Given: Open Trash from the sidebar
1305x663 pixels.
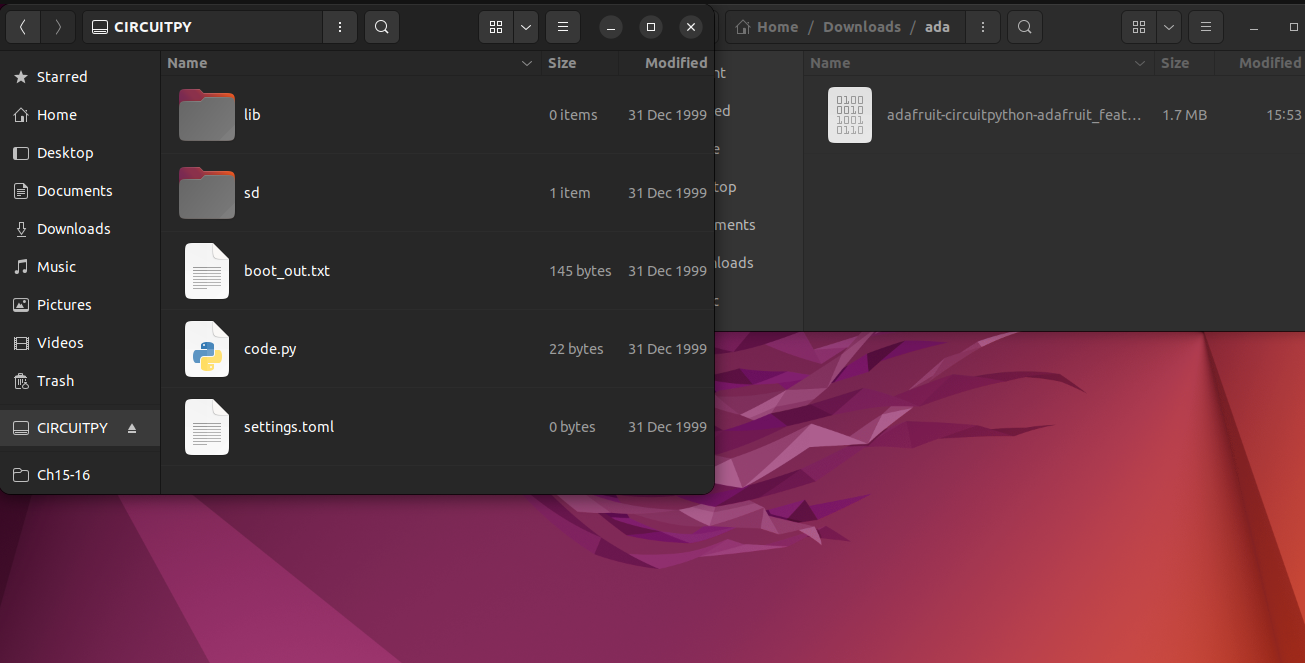Looking at the screenshot, I should click(x=55, y=381).
